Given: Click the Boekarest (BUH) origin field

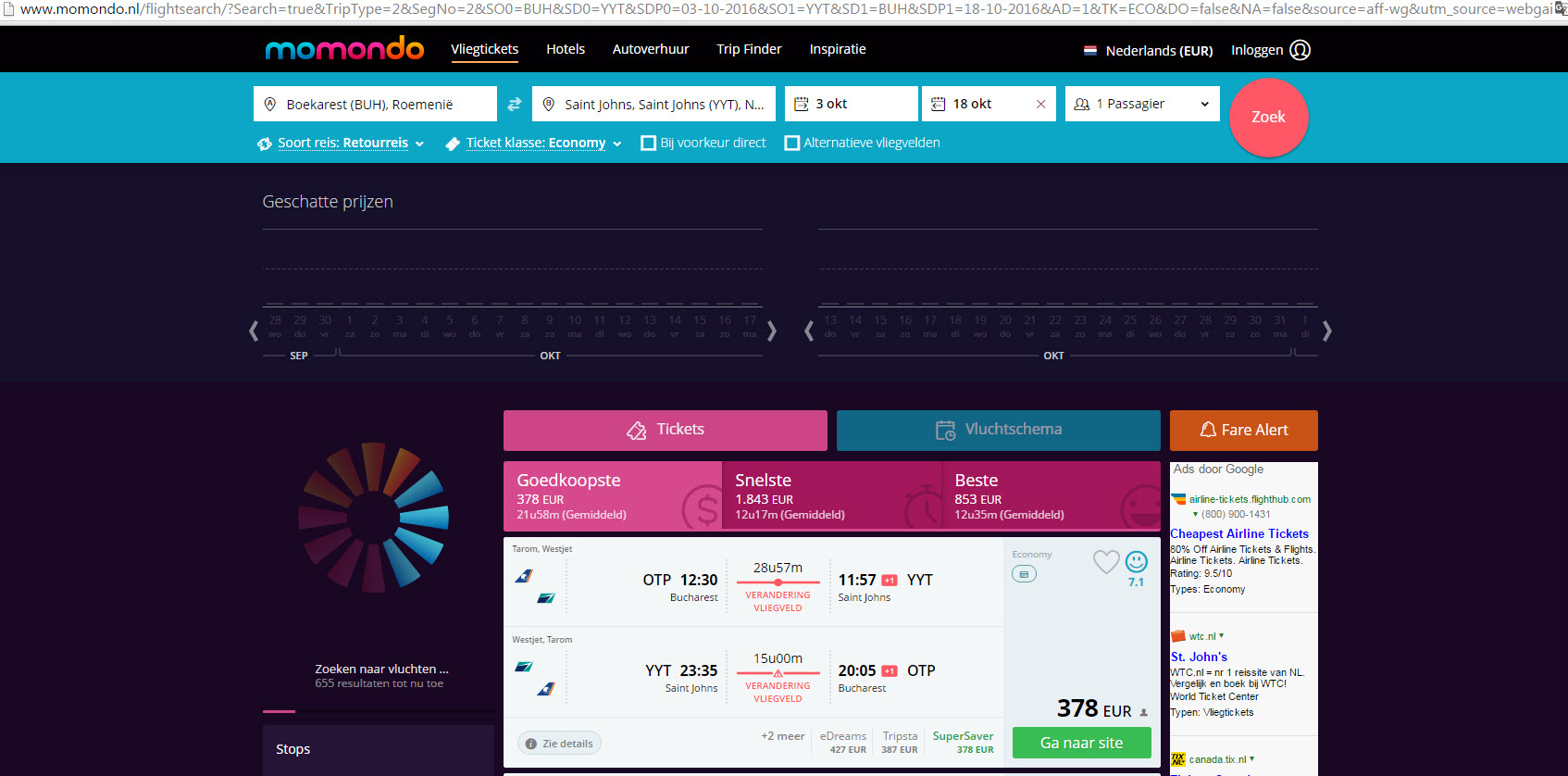Looking at the screenshot, I should 375,104.
